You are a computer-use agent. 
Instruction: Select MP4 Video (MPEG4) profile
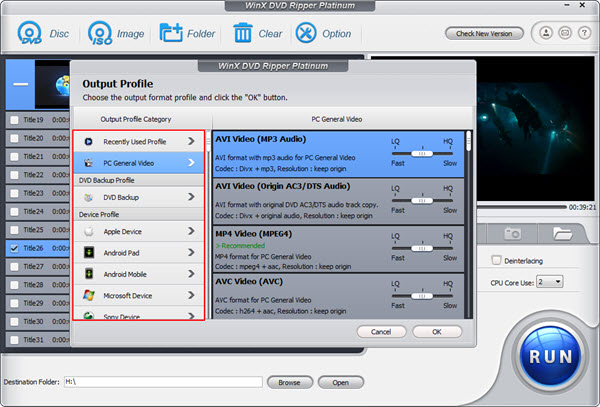[338, 249]
